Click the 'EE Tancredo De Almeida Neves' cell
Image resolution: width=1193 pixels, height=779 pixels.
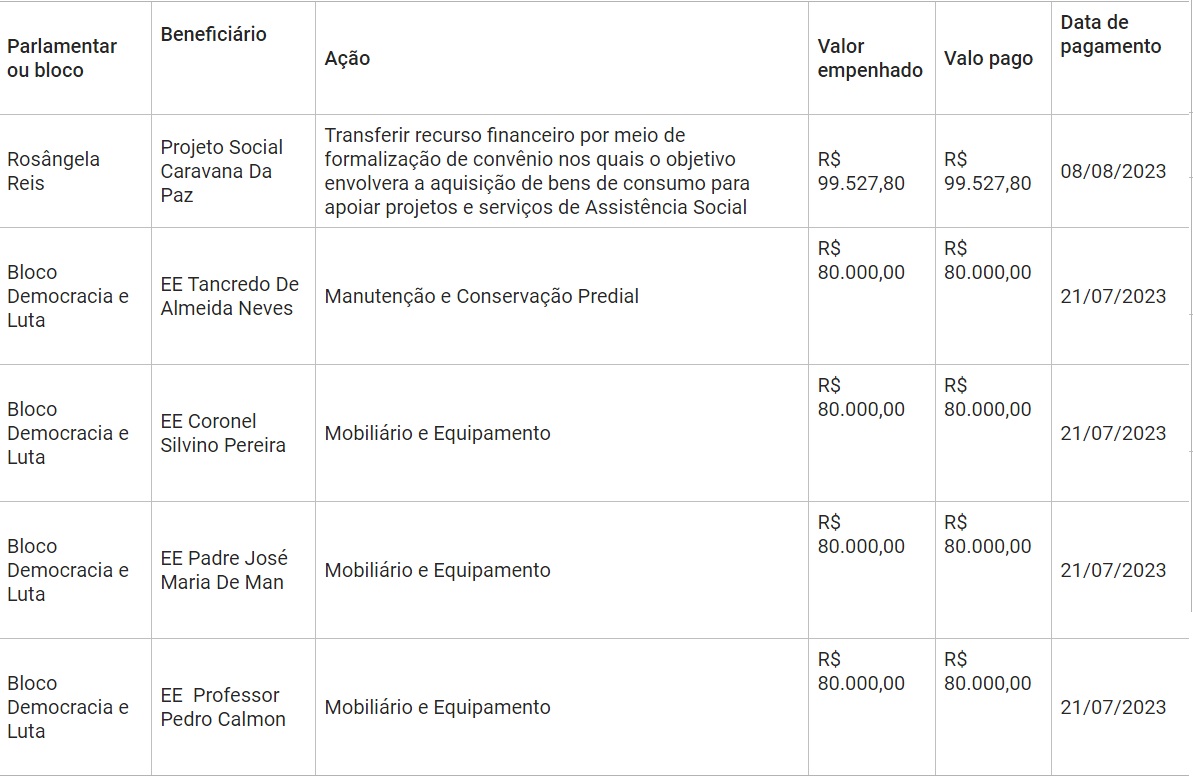[x=229, y=296]
